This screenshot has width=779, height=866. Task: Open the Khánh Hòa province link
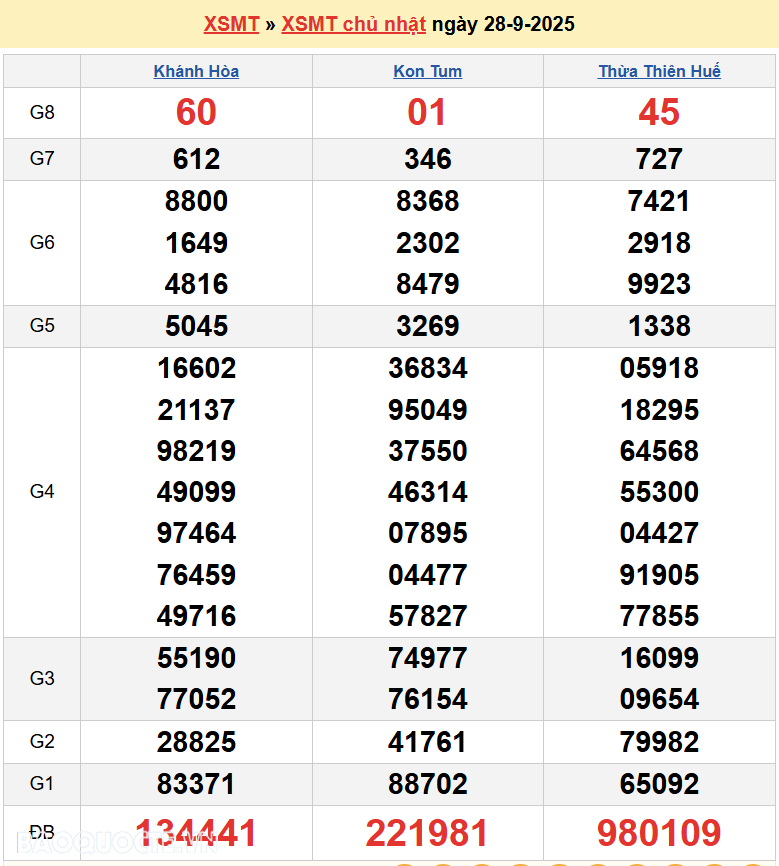click(x=196, y=71)
